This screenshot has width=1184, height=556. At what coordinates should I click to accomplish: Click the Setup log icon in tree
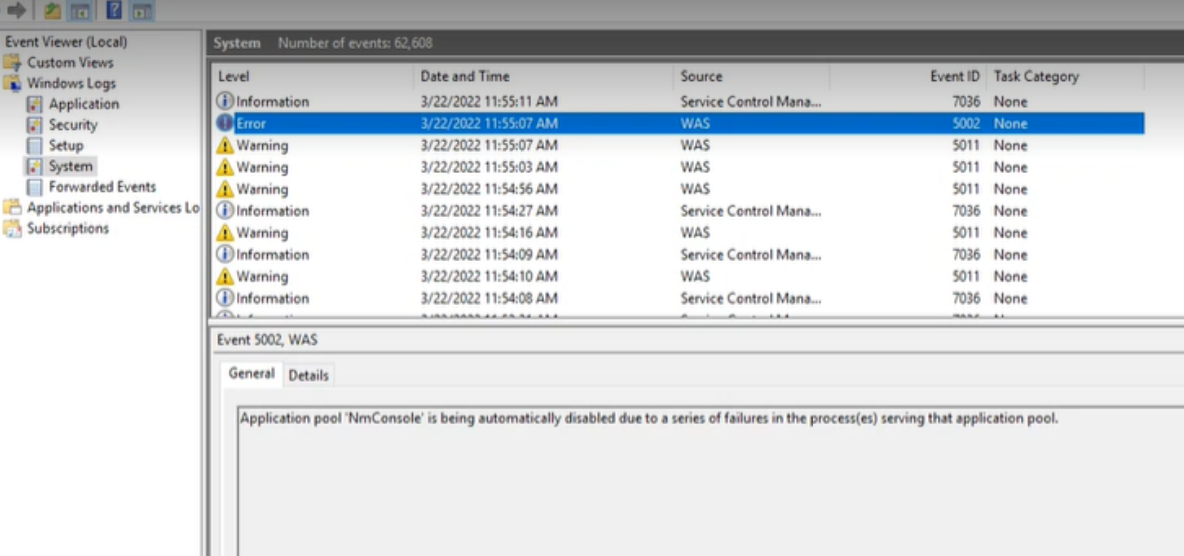pos(35,145)
